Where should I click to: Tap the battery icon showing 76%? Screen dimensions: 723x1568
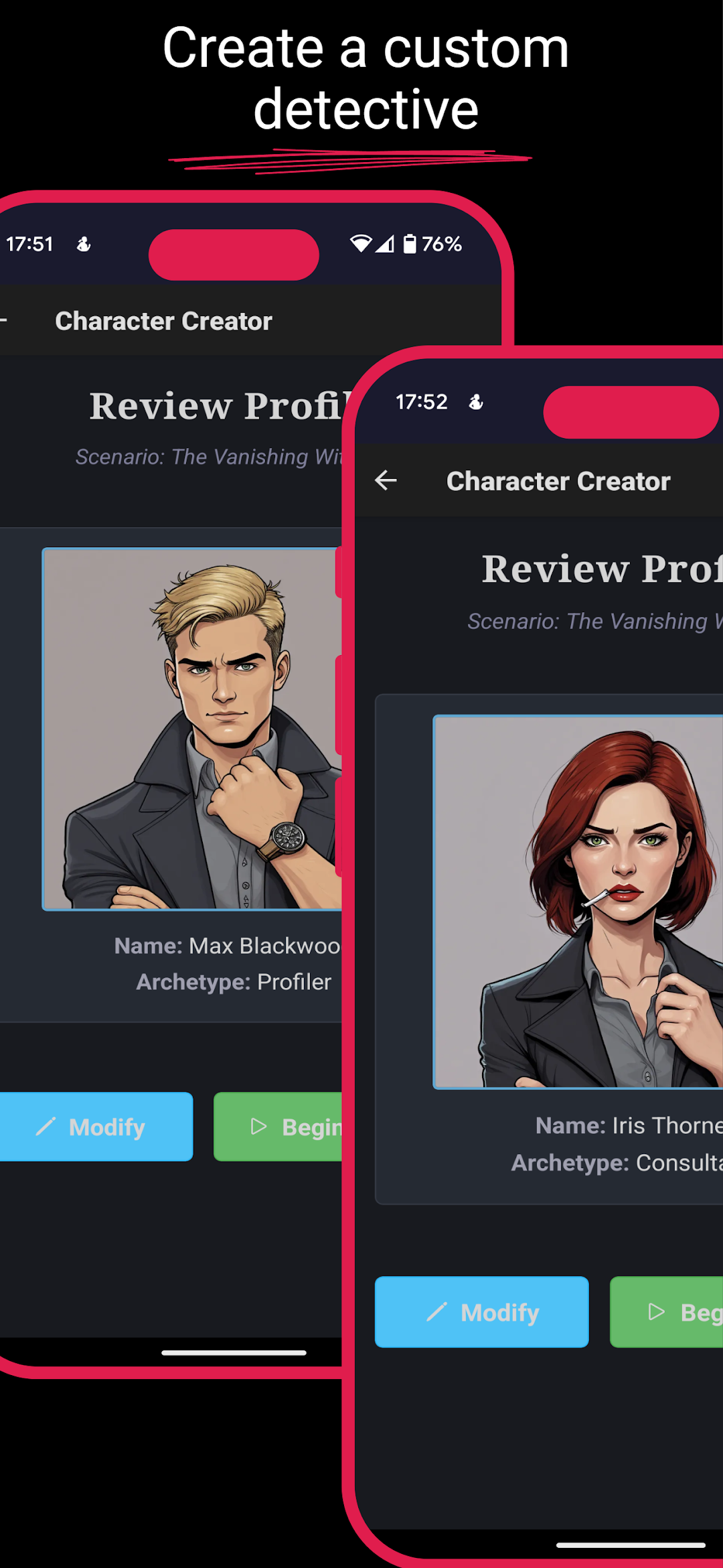point(410,244)
